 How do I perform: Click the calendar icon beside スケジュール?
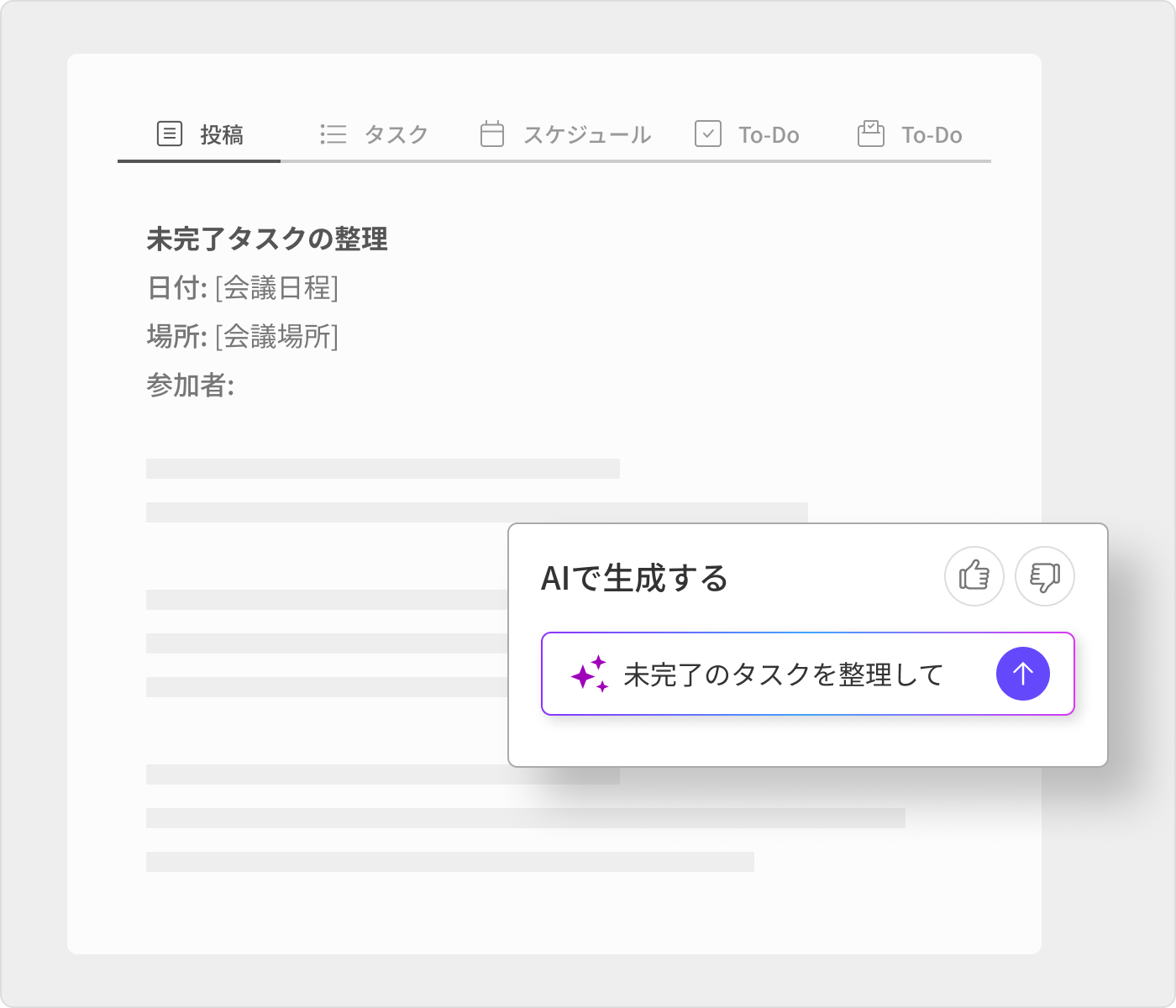[x=492, y=134]
